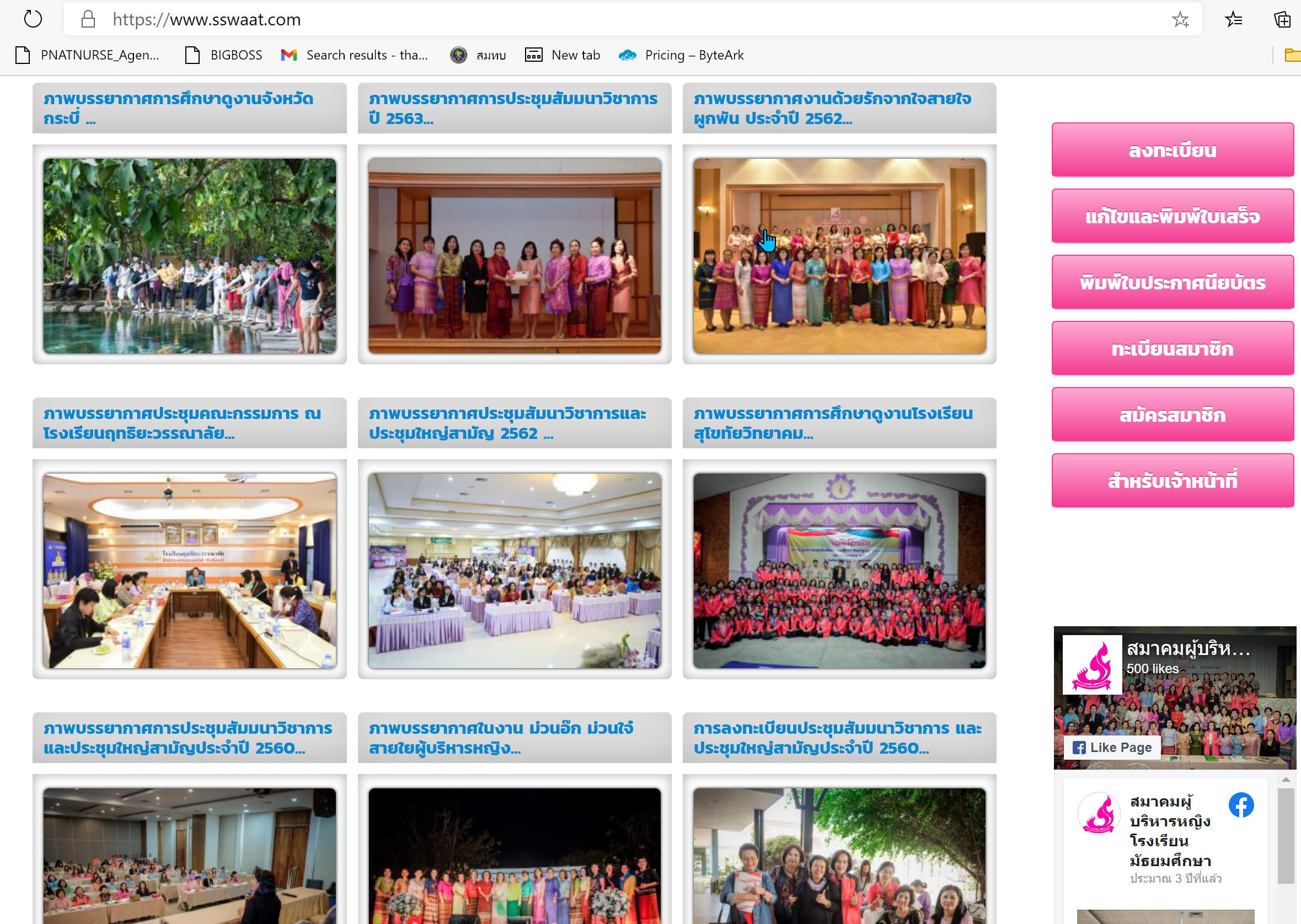
Task: Click the post timestamp ประมาณ 3 ปีที่แล้ว
Action: click(x=1176, y=878)
